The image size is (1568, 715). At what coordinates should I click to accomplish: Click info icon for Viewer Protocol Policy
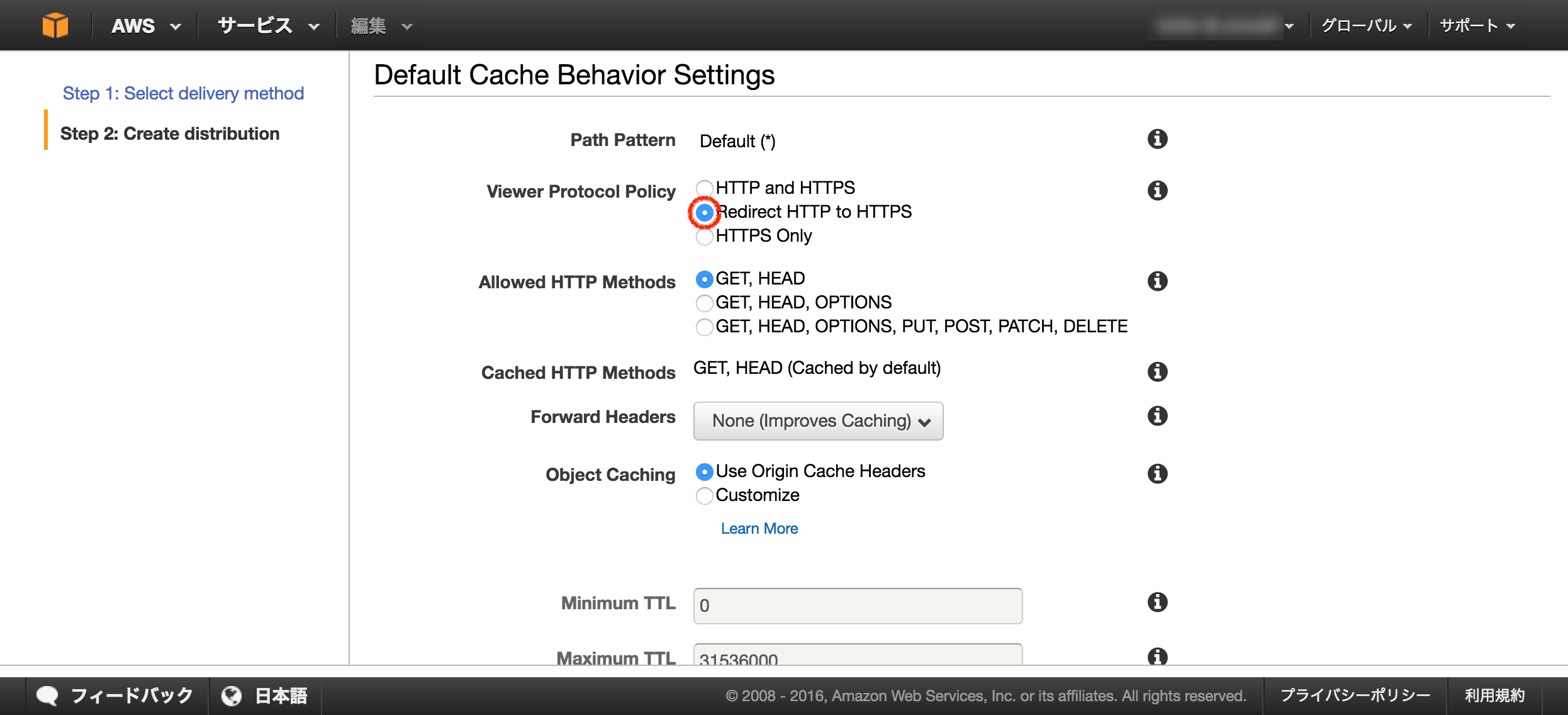(x=1157, y=191)
